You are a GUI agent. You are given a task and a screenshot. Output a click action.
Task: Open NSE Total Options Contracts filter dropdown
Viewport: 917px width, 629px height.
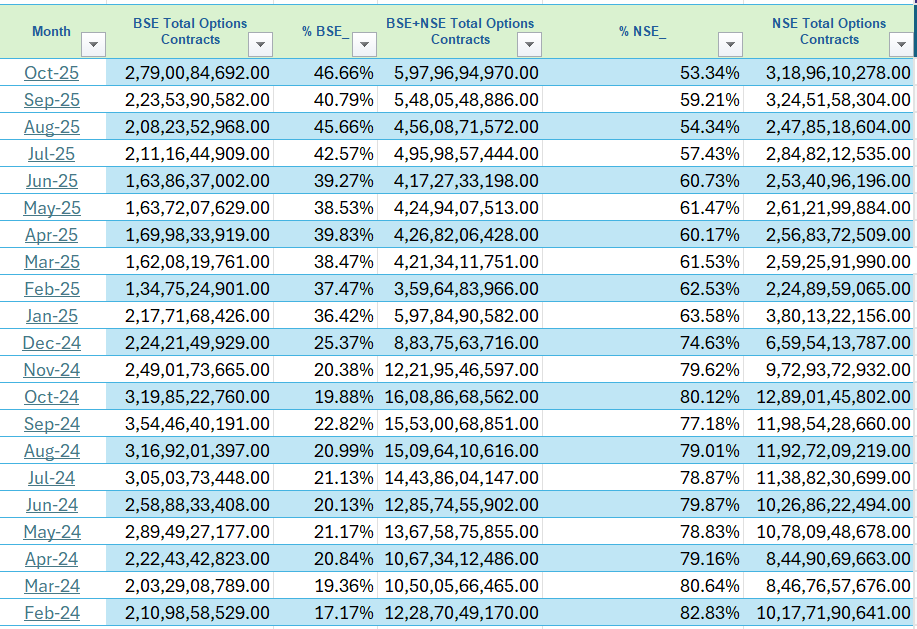(x=900, y=44)
